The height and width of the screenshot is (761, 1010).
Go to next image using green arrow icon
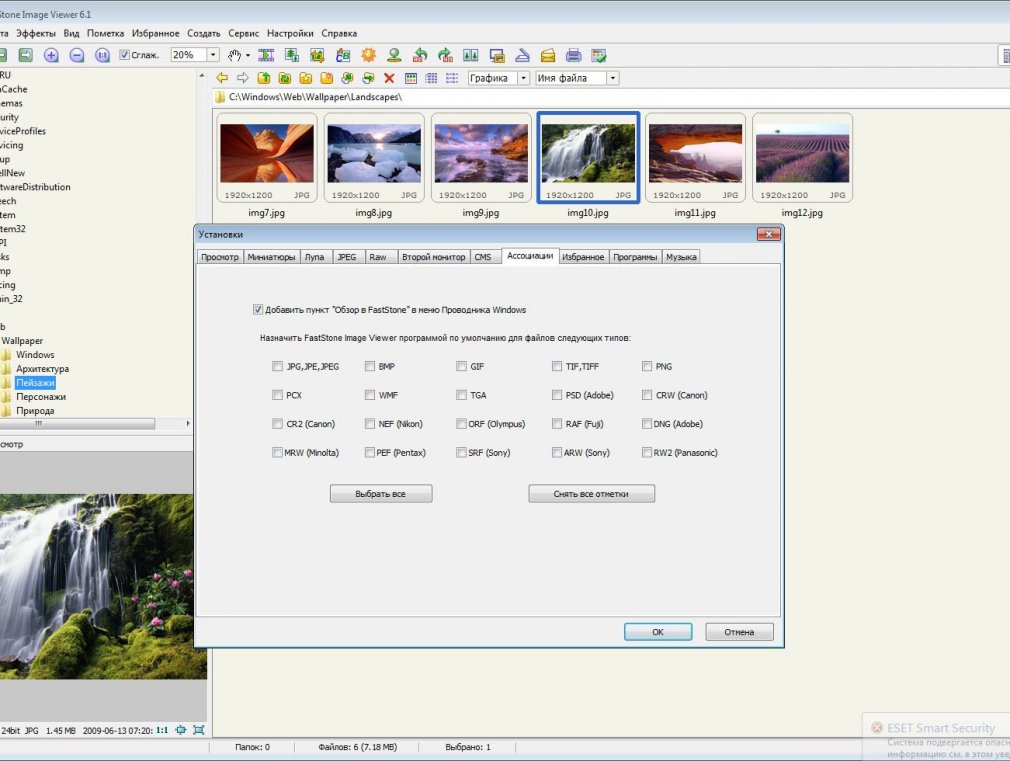pyautogui.click(x=25, y=55)
